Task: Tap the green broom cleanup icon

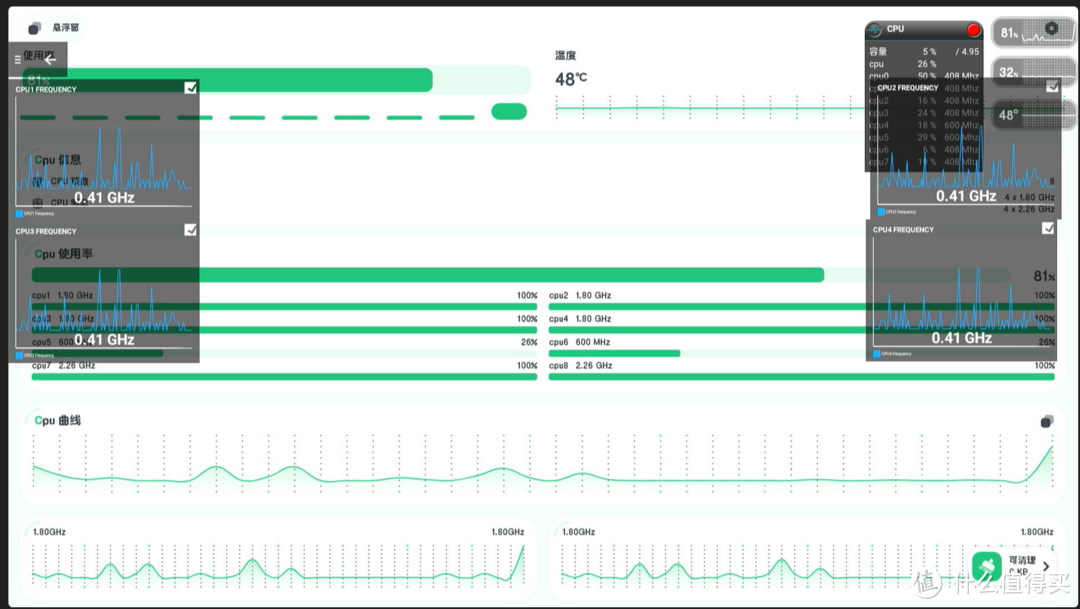Action: click(986, 566)
